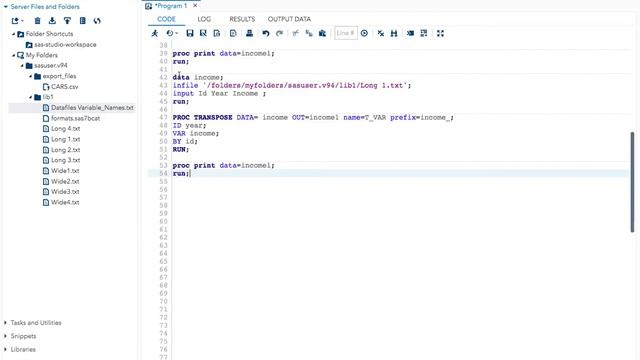Select the Long 4.txt file

(x=61, y=129)
